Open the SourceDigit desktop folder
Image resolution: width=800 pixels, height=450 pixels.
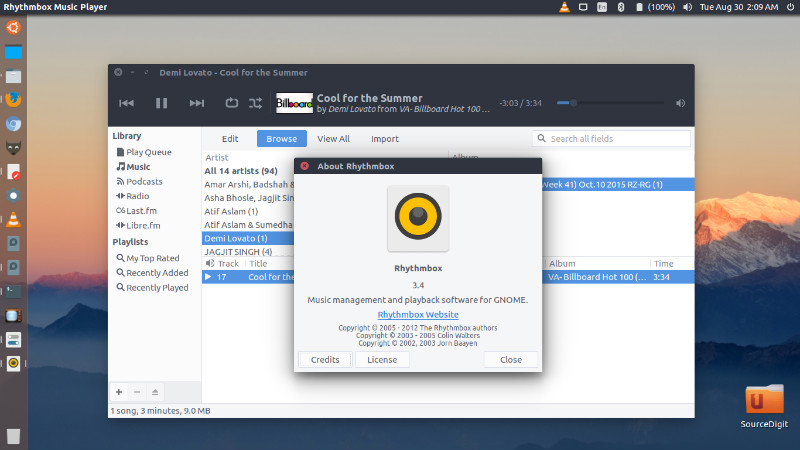point(764,406)
